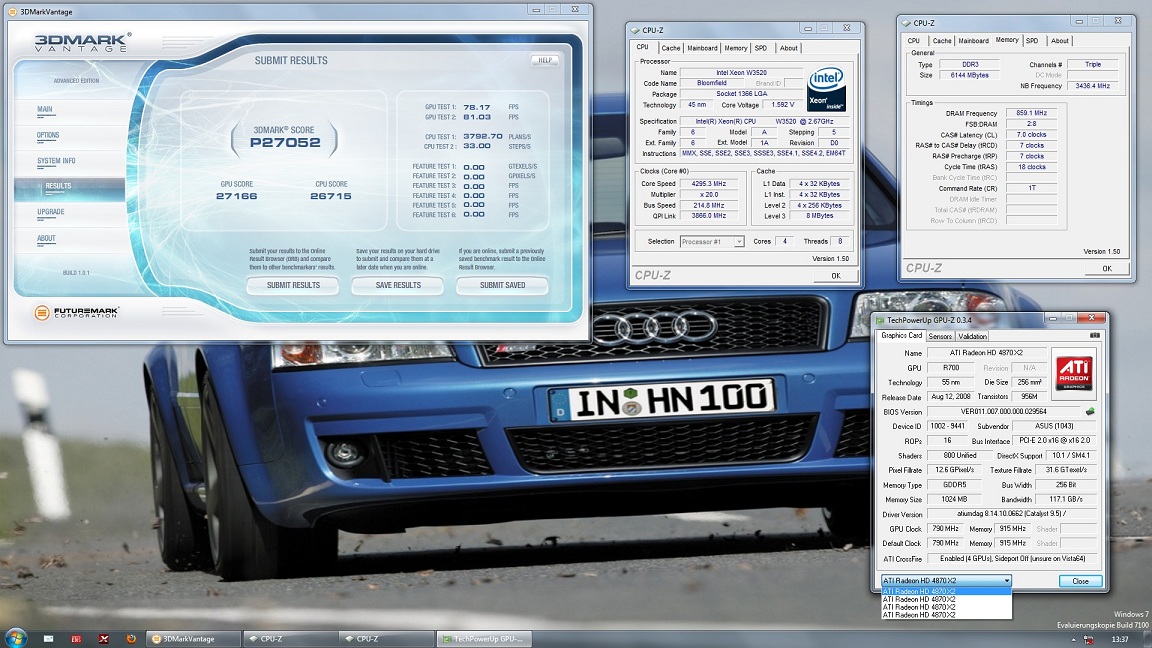
Task: Click the Save Results button
Action: pos(397,285)
